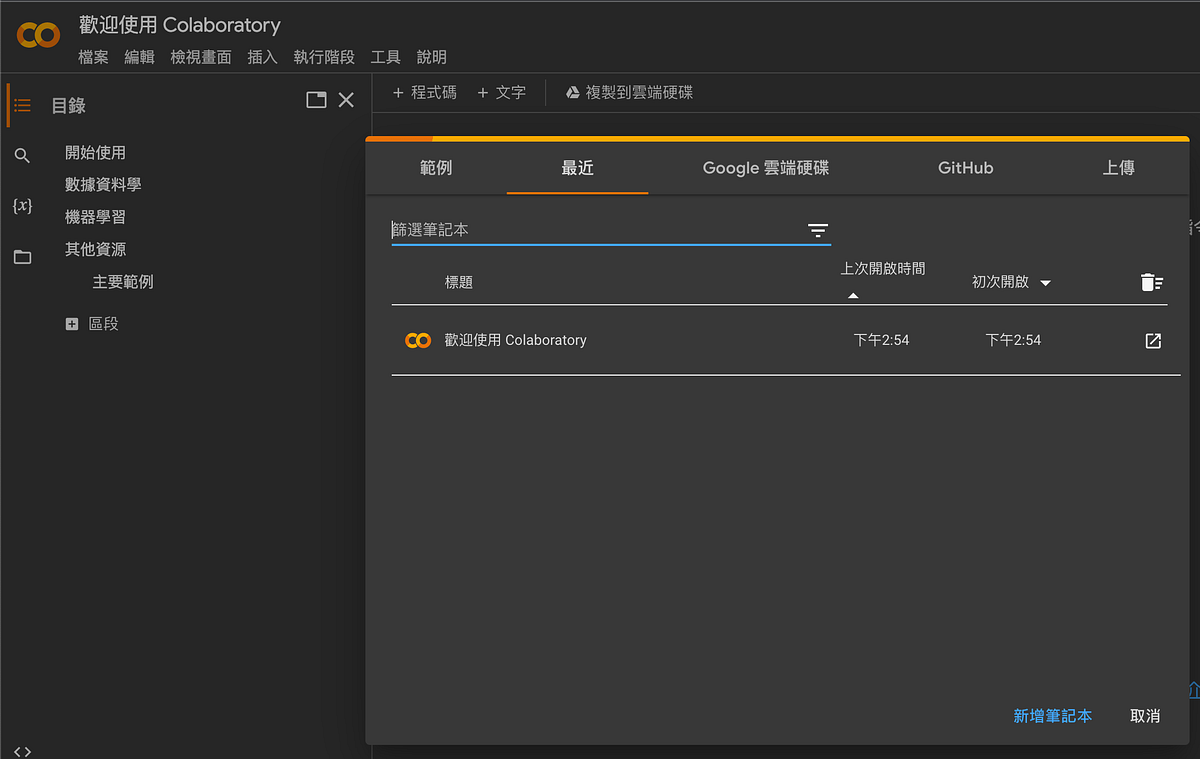Click the 取消 button to dismiss dialog
This screenshot has width=1200, height=759.
pyautogui.click(x=1144, y=716)
